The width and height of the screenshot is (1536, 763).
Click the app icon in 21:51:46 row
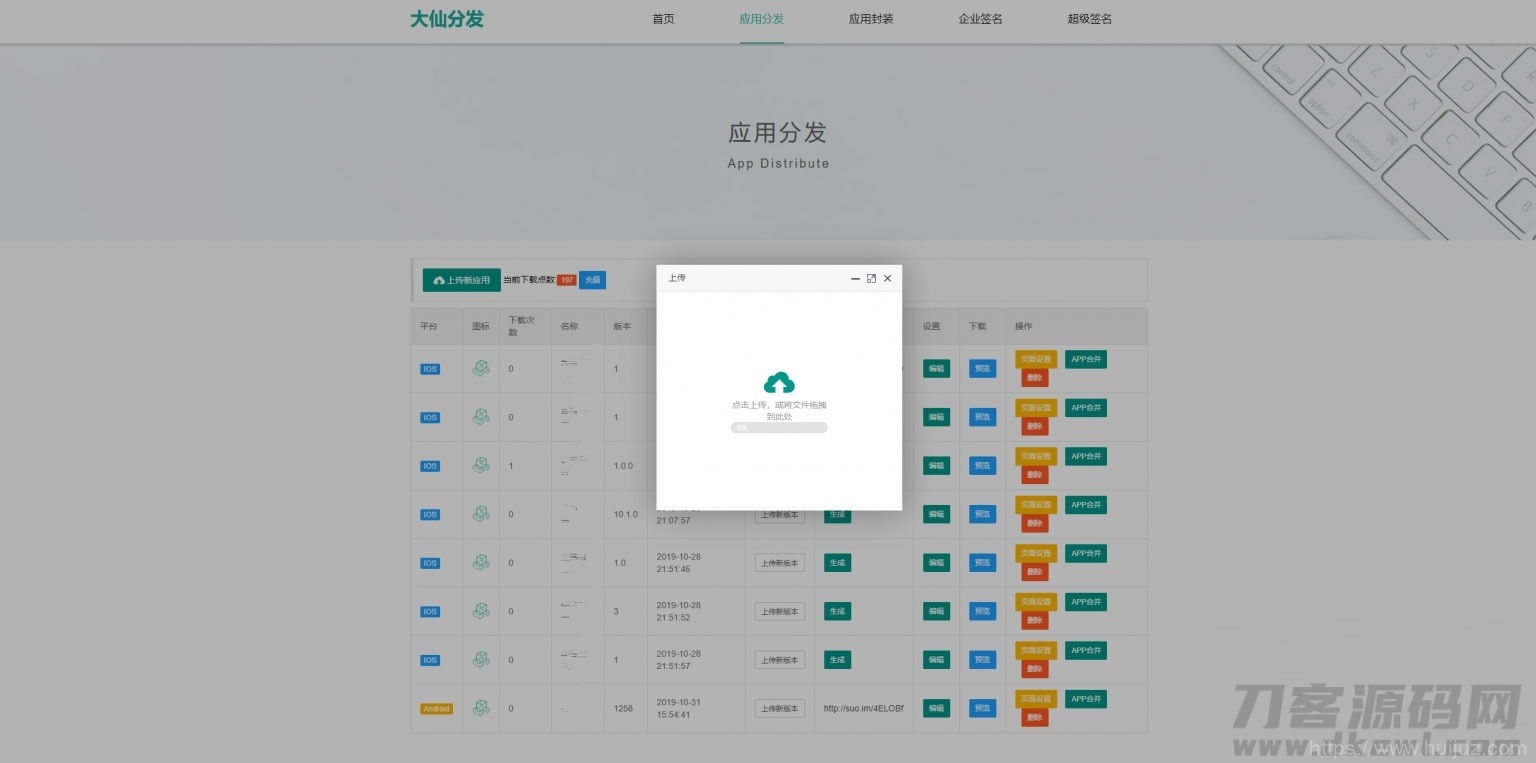click(x=481, y=562)
